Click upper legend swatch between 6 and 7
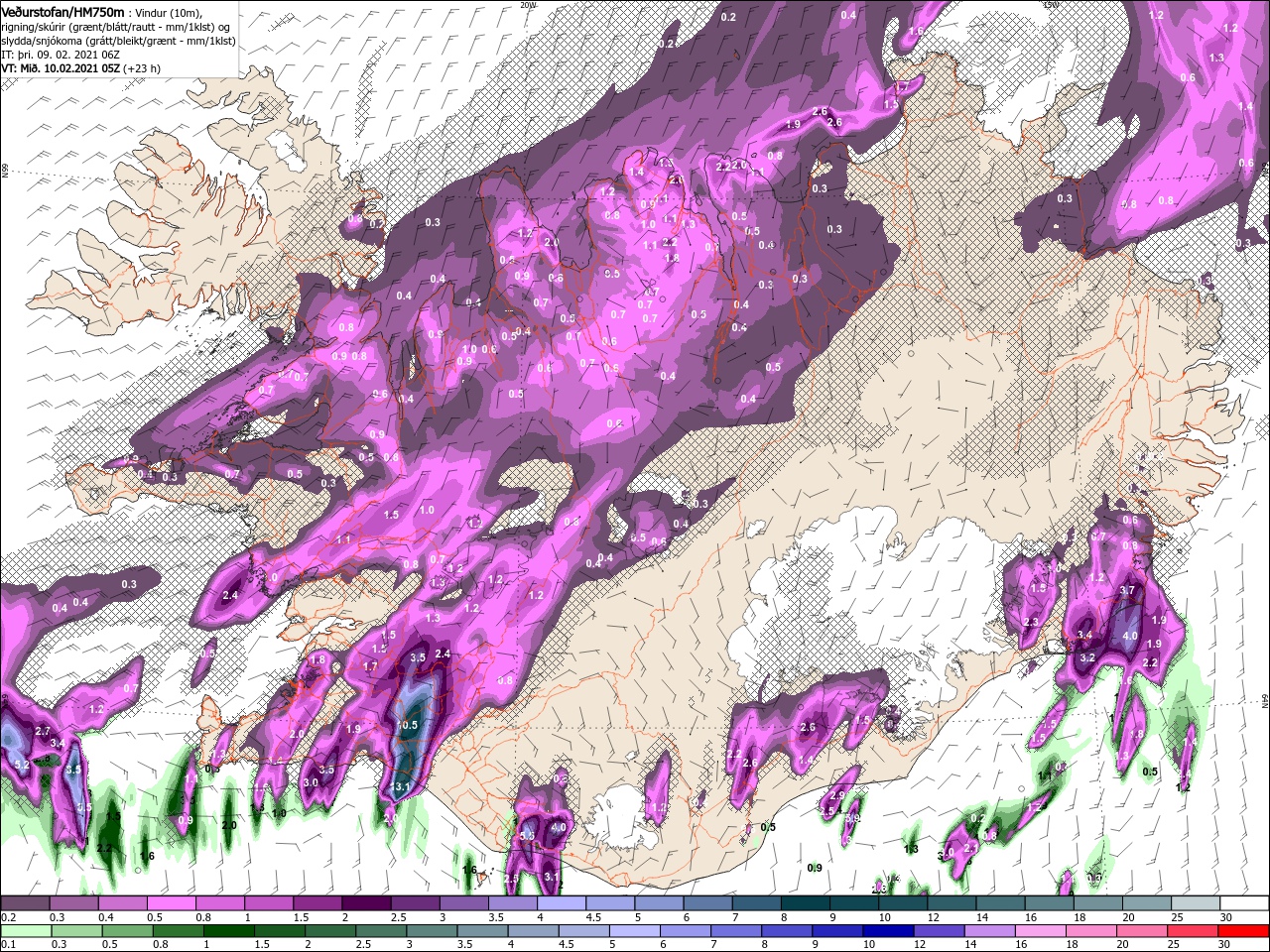Viewport: 1270px width, 952px height. pyautogui.click(x=706, y=904)
